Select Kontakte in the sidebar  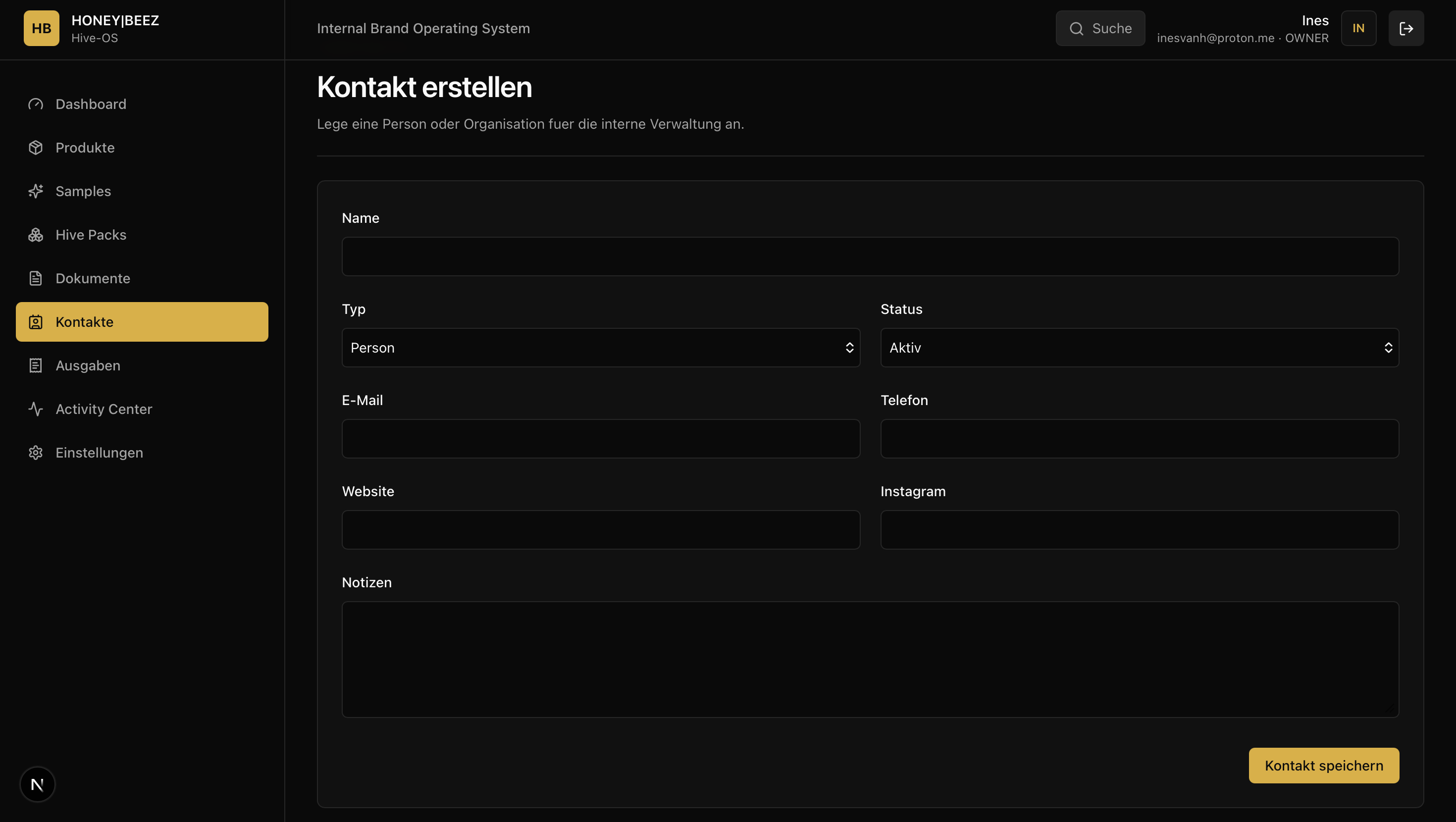pyautogui.click(x=142, y=322)
